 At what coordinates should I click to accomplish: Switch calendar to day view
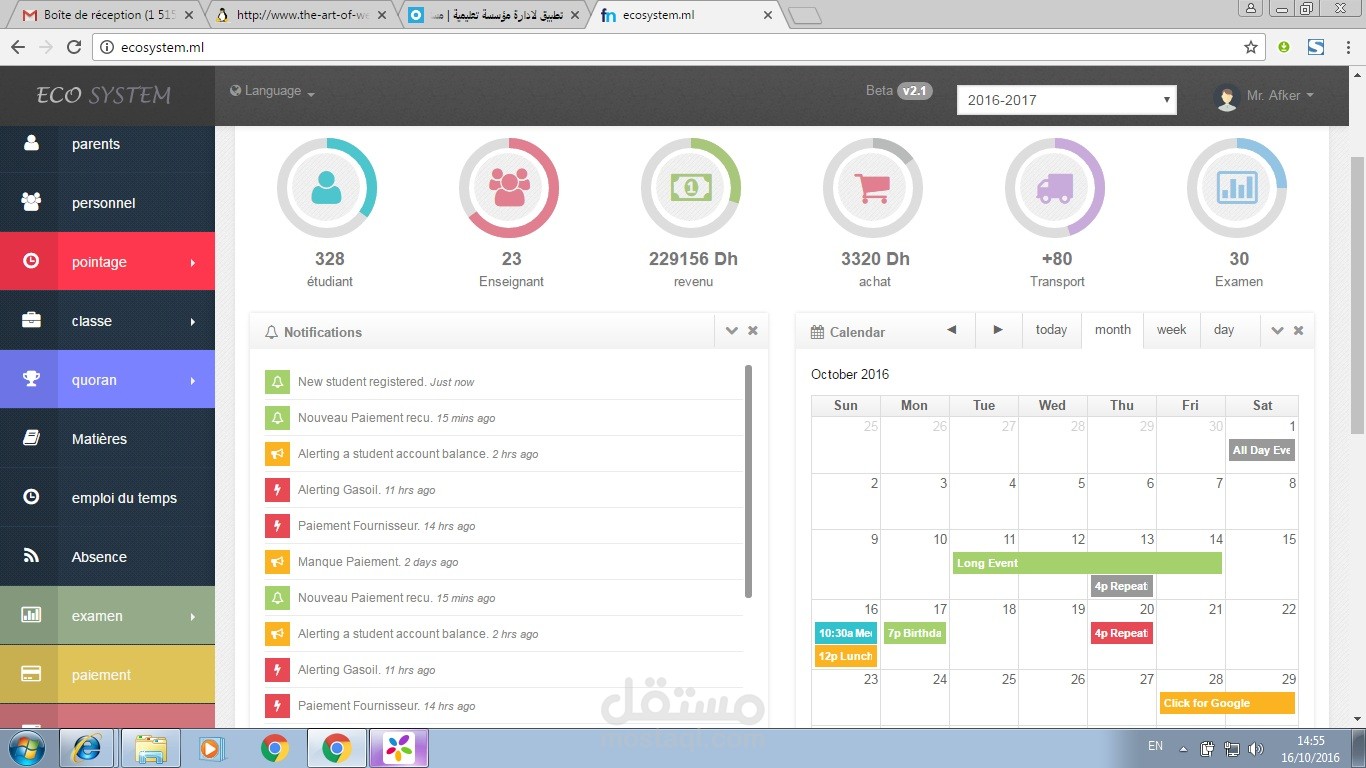[1224, 330]
